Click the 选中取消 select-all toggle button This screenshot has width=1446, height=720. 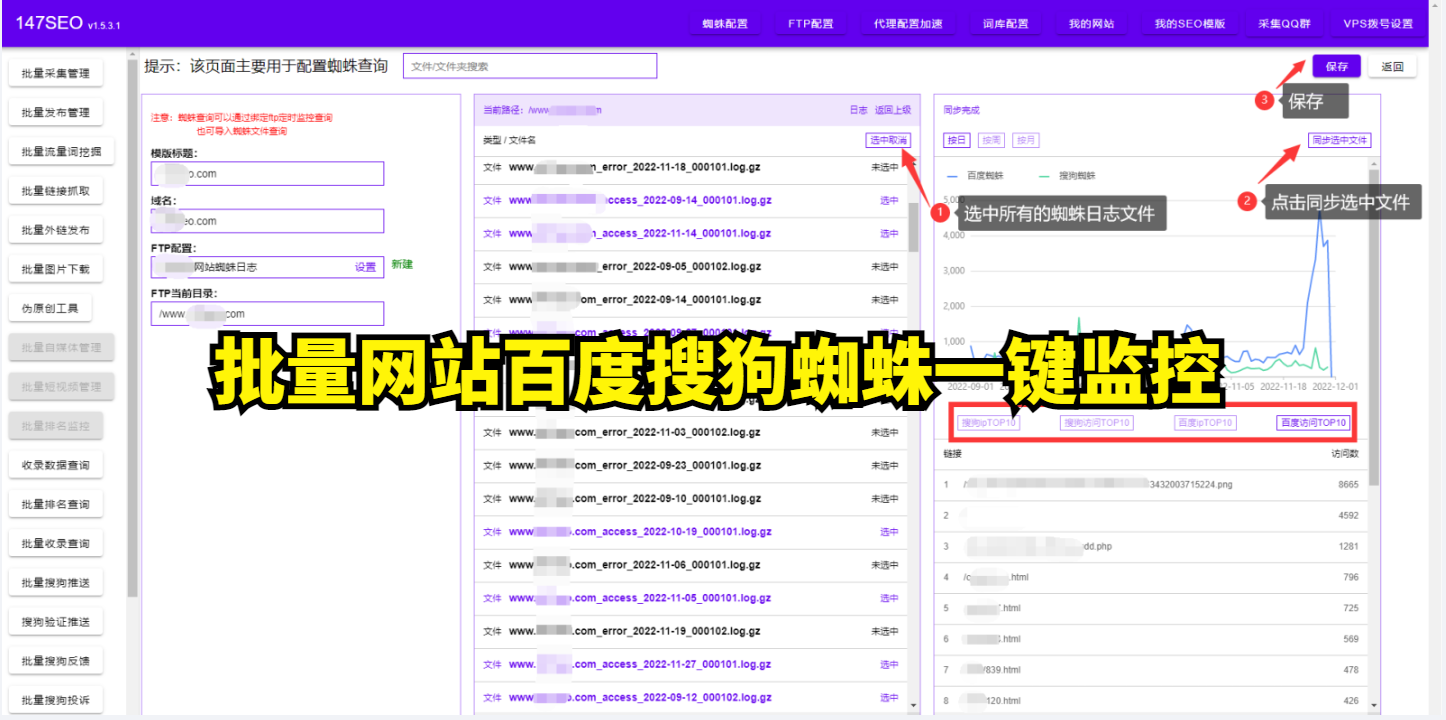click(x=888, y=141)
